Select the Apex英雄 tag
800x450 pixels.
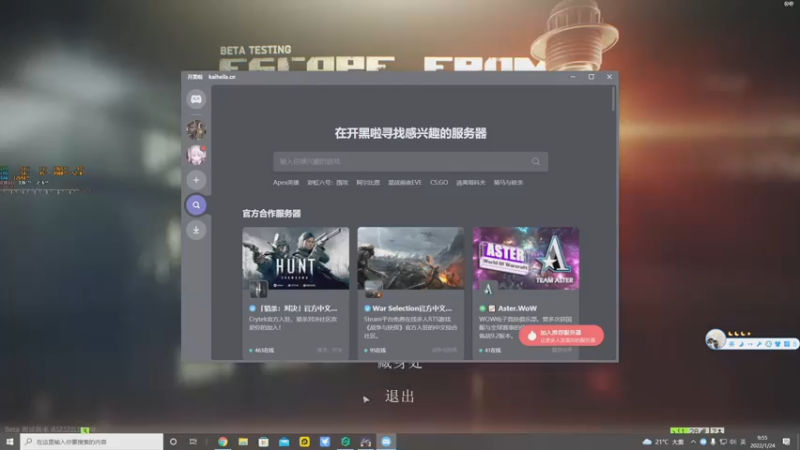click(x=286, y=183)
